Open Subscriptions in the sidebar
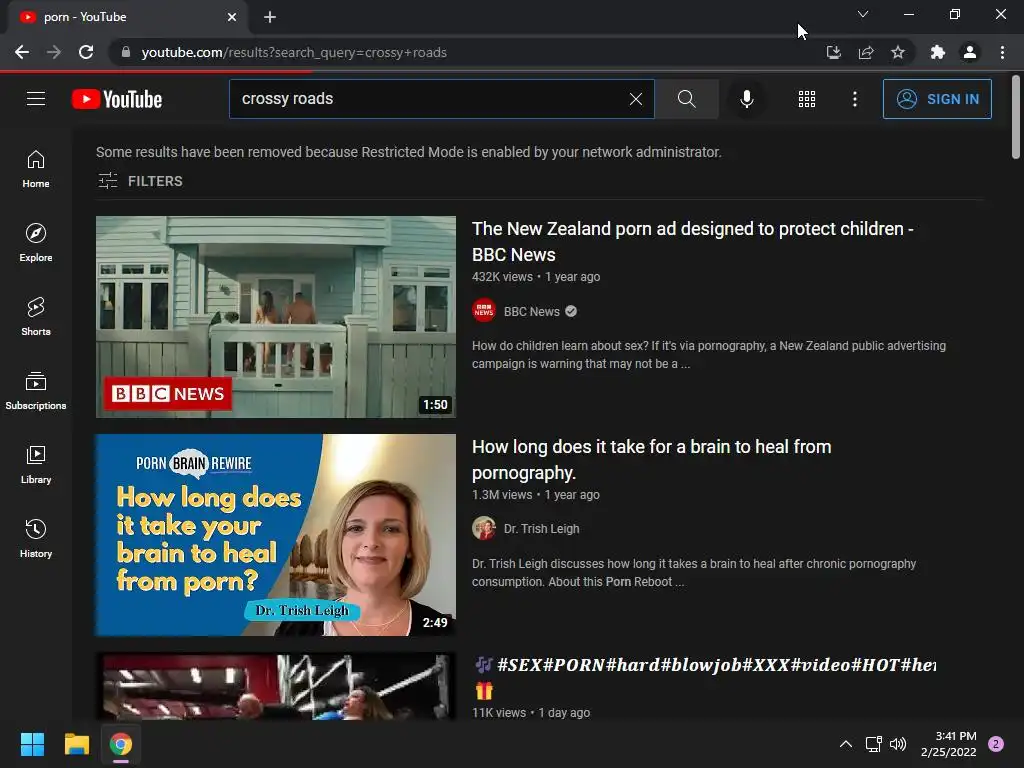The image size is (1024, 768). [36, 391]
